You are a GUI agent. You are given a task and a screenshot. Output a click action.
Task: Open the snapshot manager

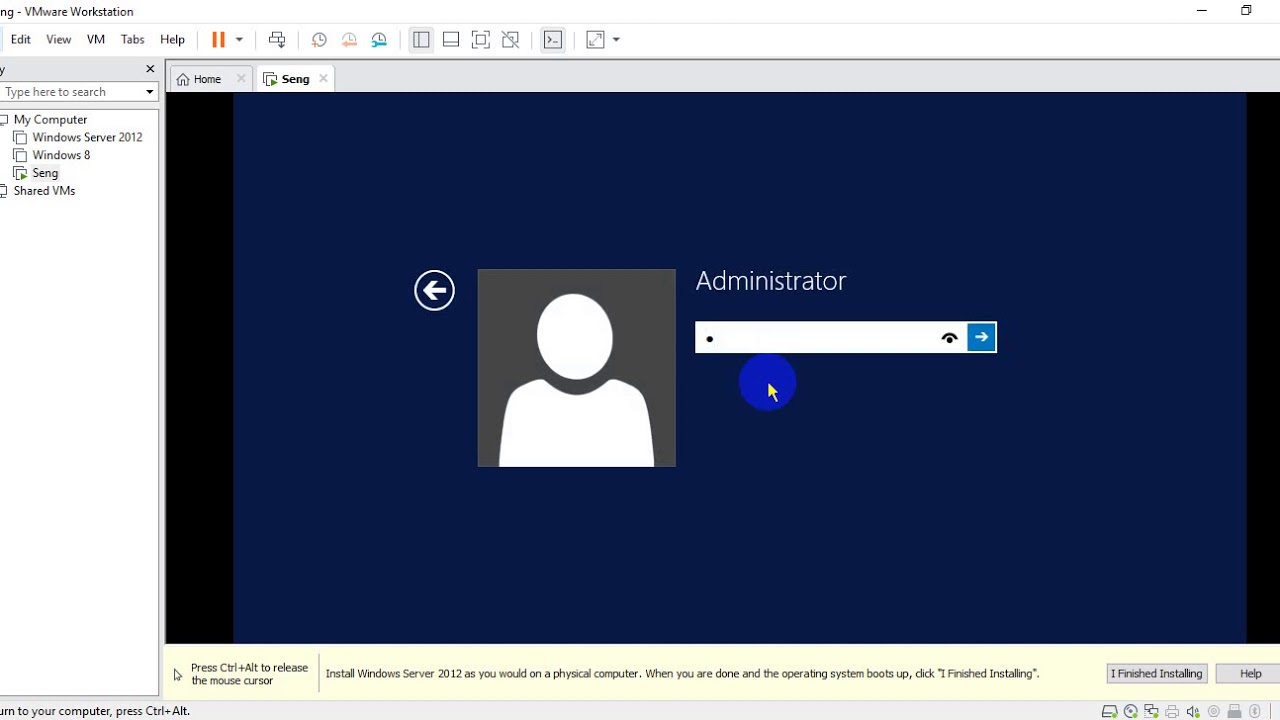coord(379,40)
